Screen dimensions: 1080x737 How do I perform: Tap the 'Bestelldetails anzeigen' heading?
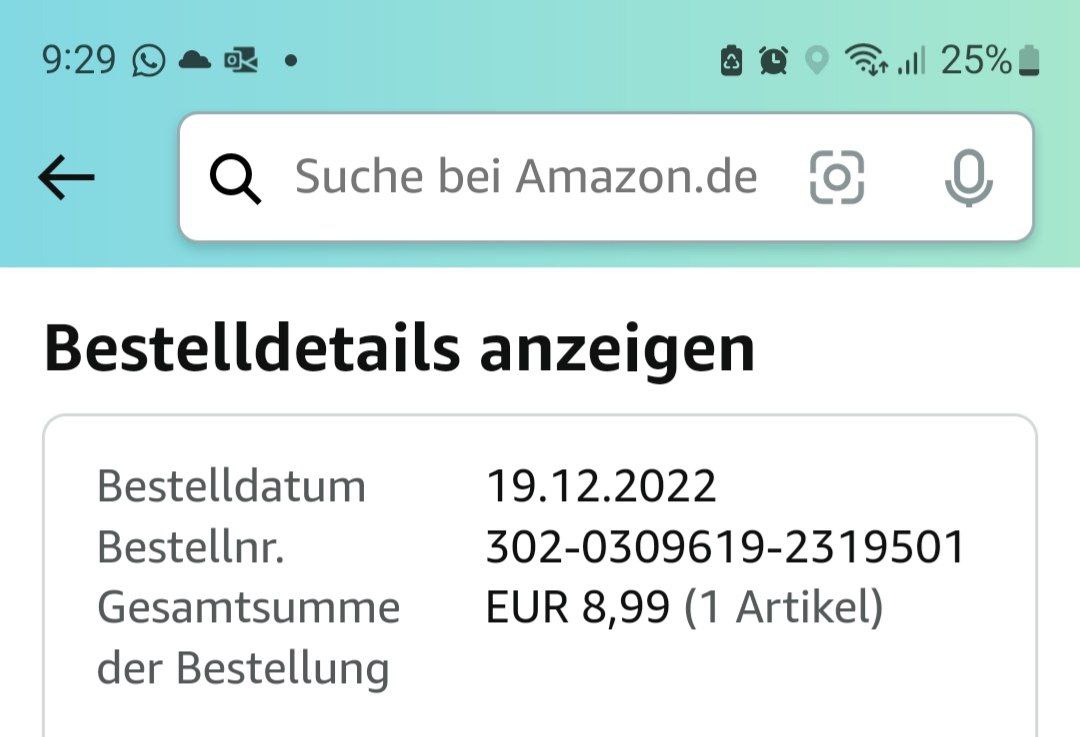coord(399,349)
